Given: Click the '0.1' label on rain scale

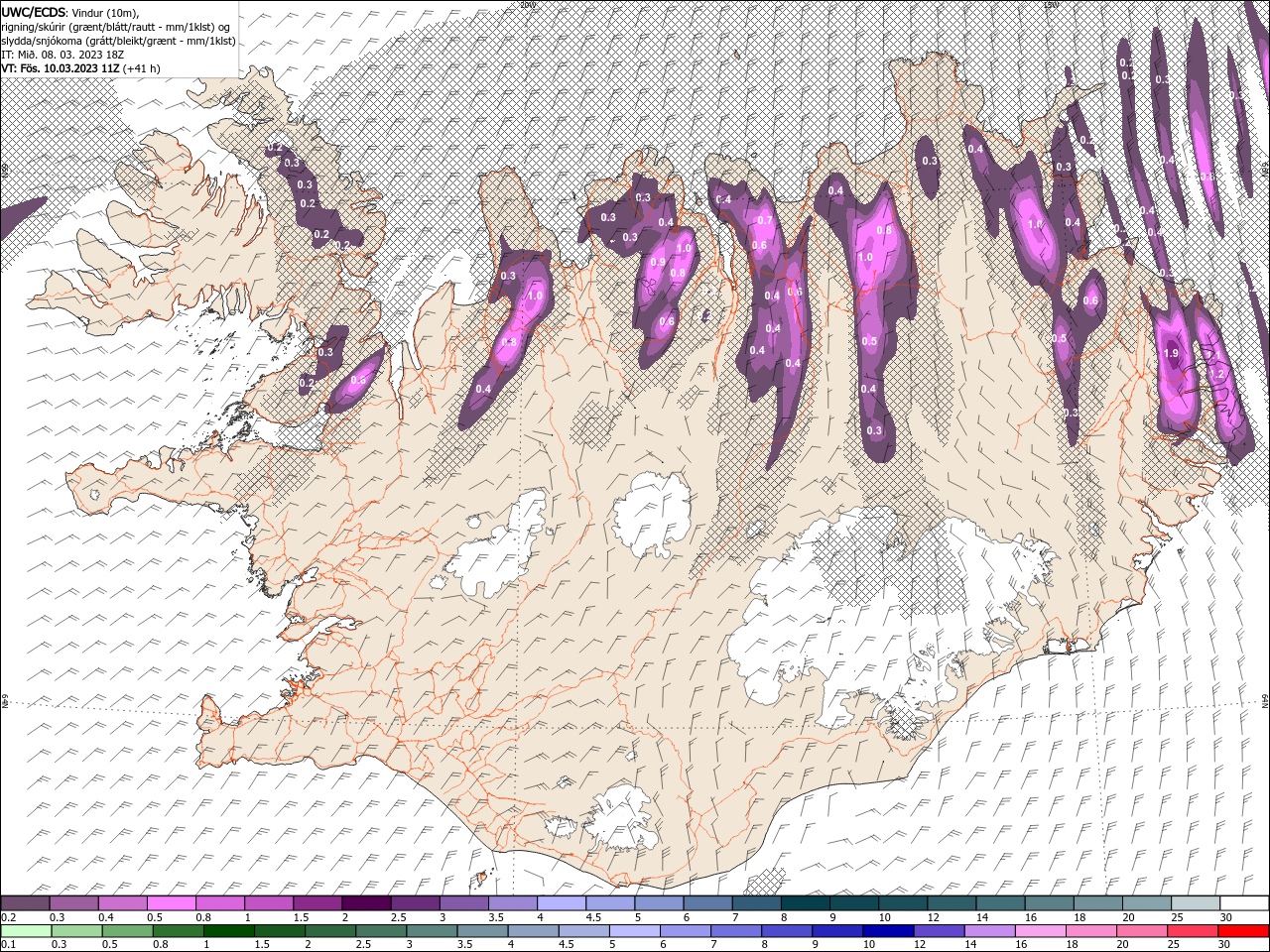Looking at the screenshot, I should click(9, 945).
